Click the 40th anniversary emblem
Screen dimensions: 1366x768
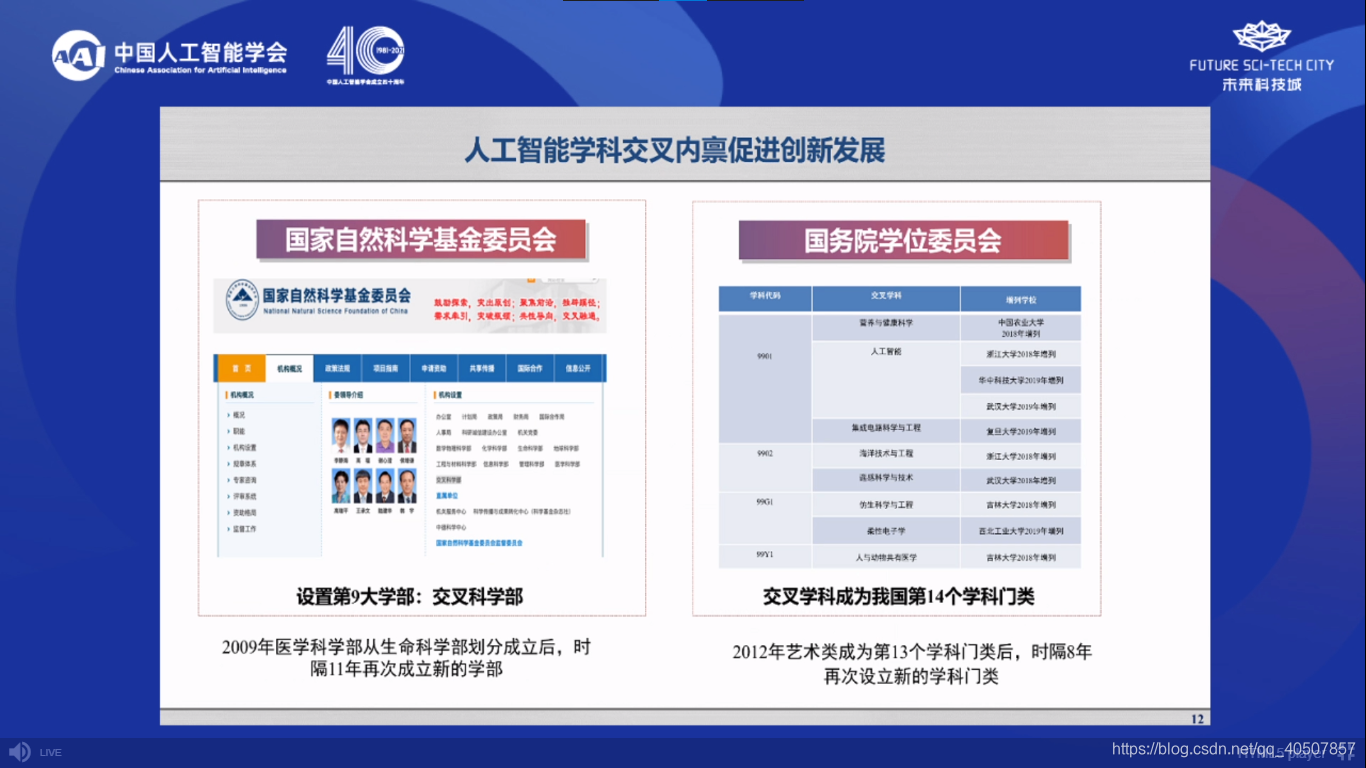(x=365, y=55)
